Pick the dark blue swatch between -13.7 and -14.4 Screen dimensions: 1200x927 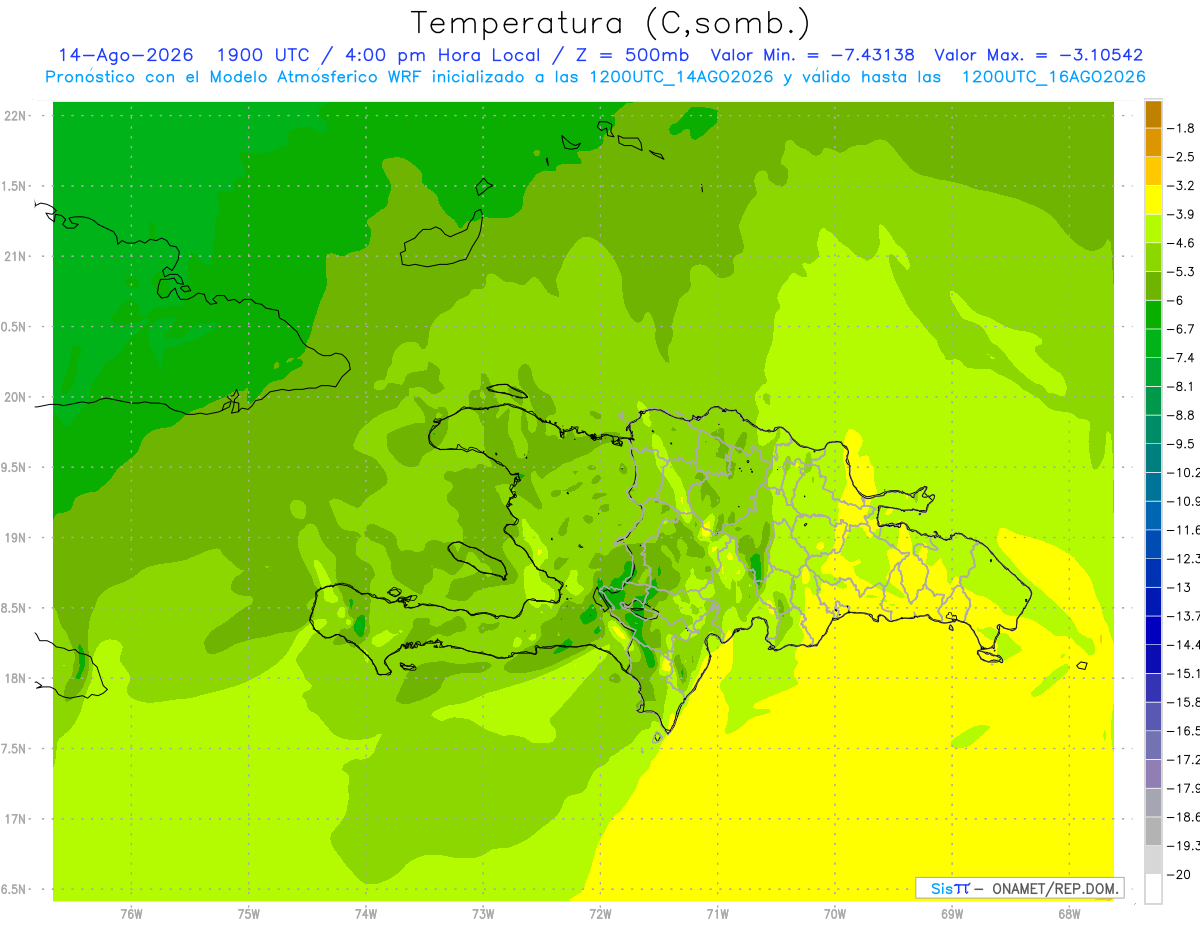(1153, 629)
